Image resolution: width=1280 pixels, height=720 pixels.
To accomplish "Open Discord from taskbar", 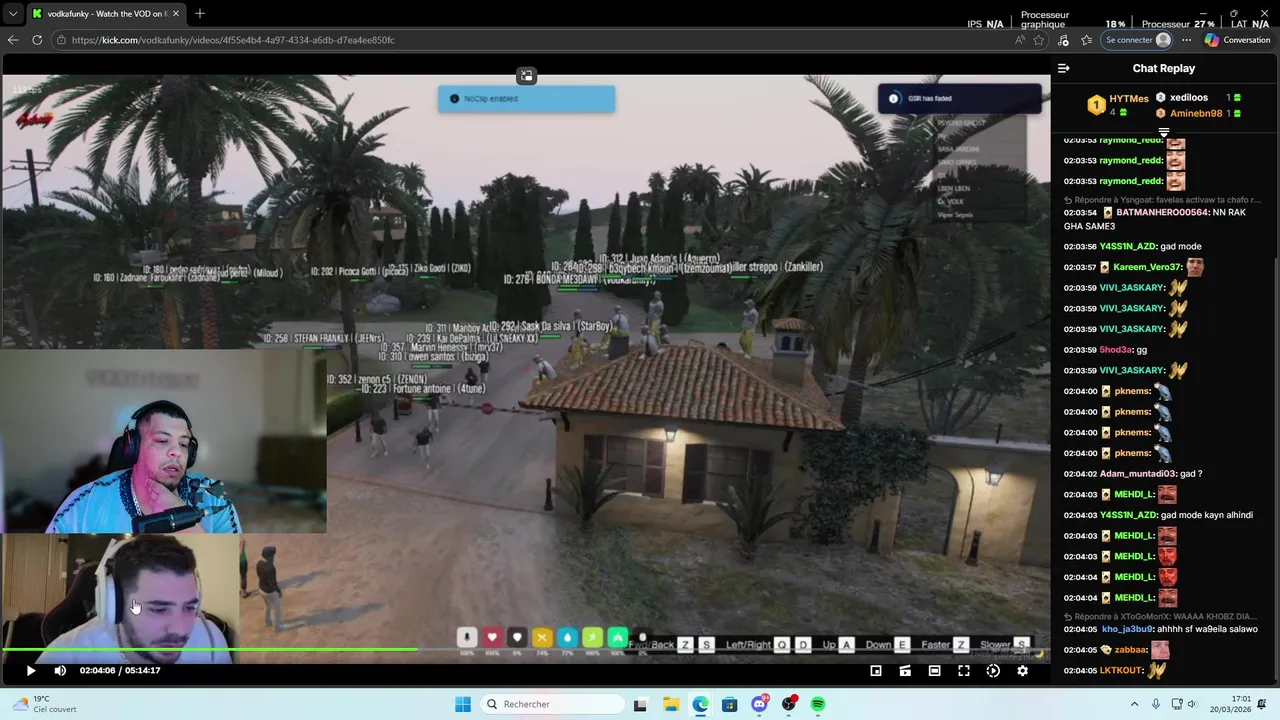I will click(760, 704).
